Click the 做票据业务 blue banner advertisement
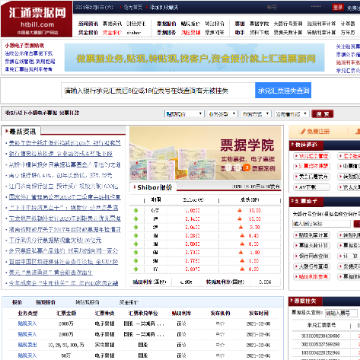The width and height of the screenshot is (360, 360). pyautogui.click(x=195, y=57)
